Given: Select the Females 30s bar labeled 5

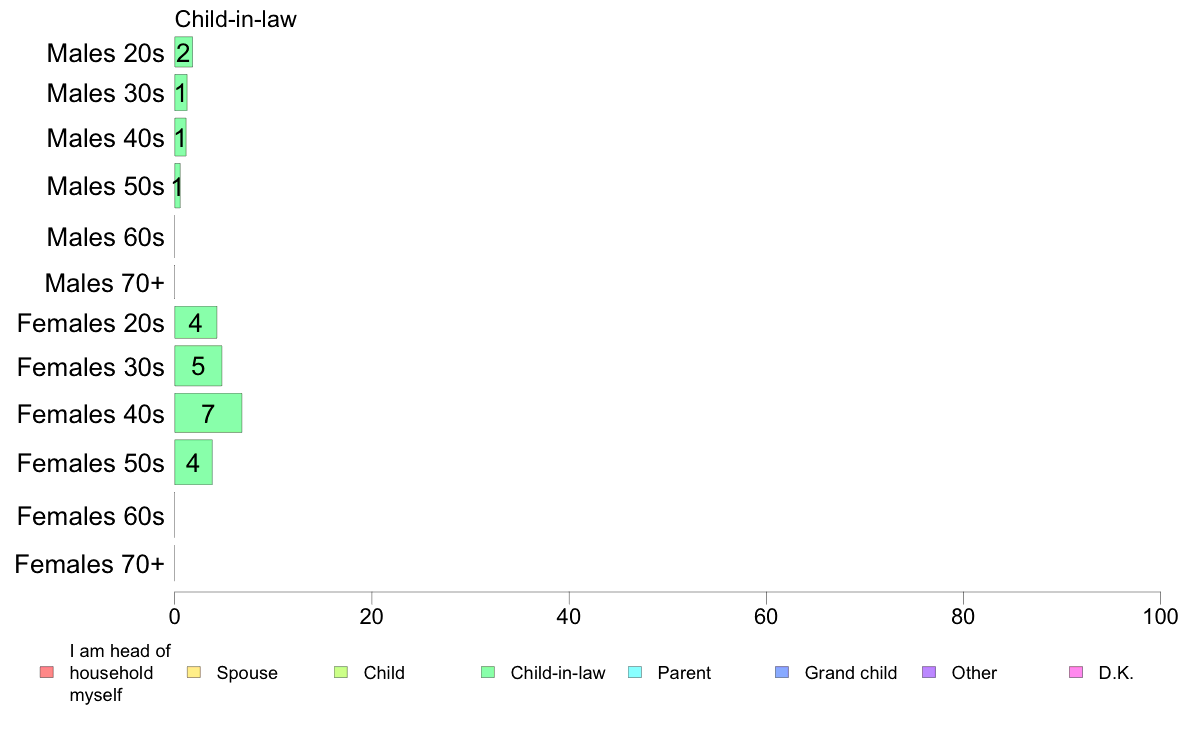Looking at the screenshot, I should pos(199,366).
